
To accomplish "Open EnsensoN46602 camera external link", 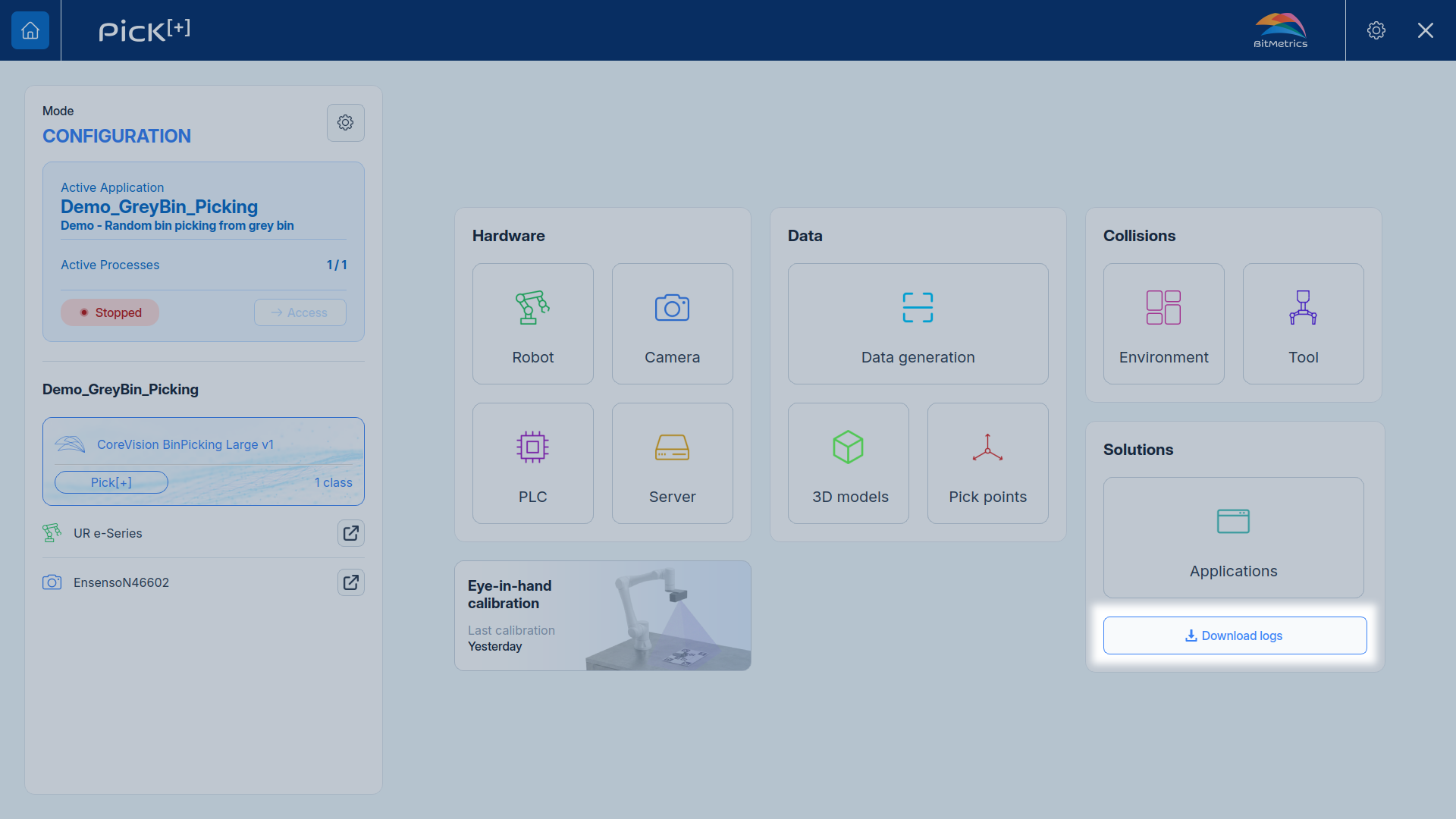I will [x=350, y=582].
